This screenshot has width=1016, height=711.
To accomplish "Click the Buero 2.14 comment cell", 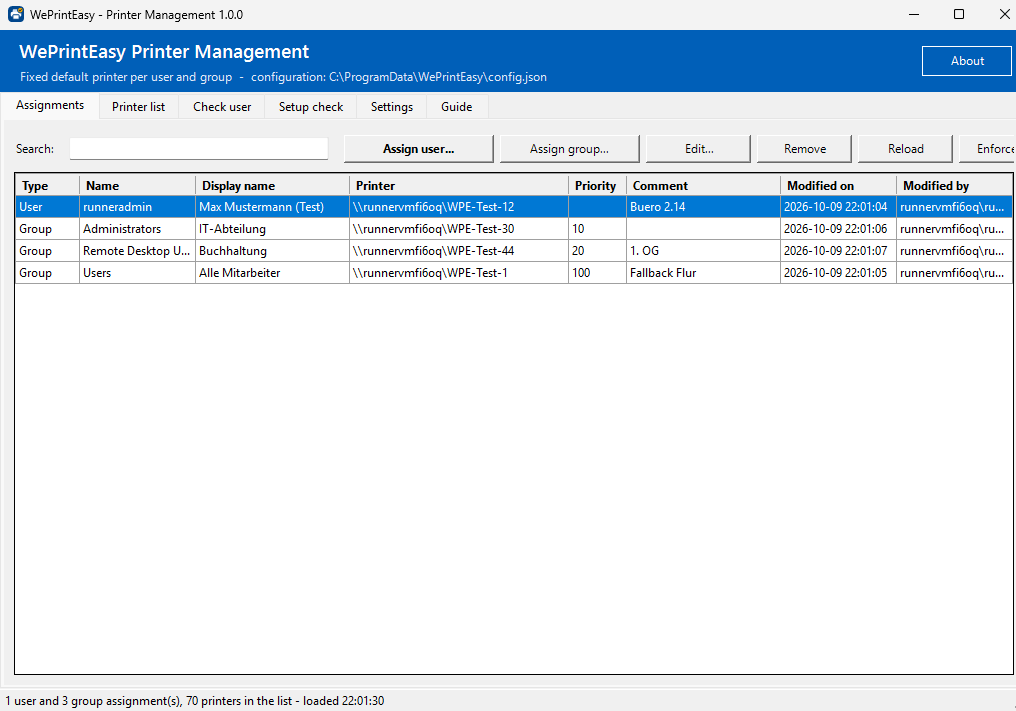I will click(703, 207).
